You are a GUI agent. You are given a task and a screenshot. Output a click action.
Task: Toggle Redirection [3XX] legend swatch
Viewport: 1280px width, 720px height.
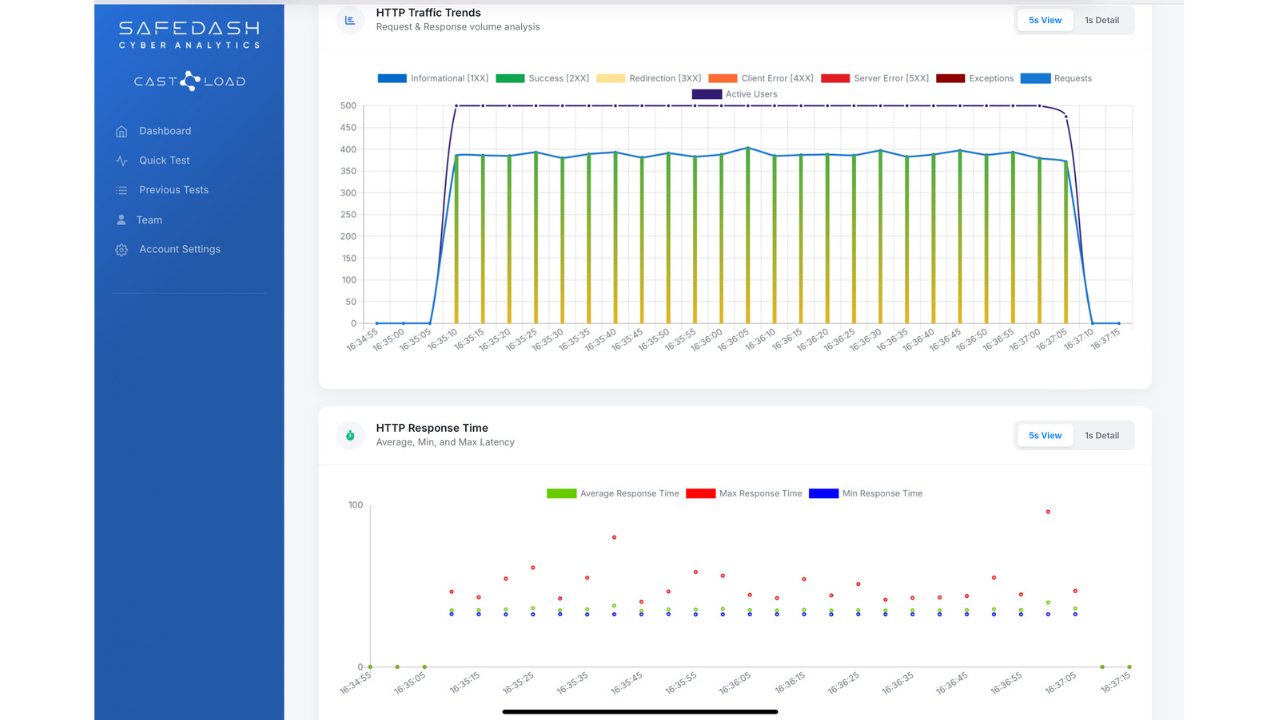tap(611, 78)
